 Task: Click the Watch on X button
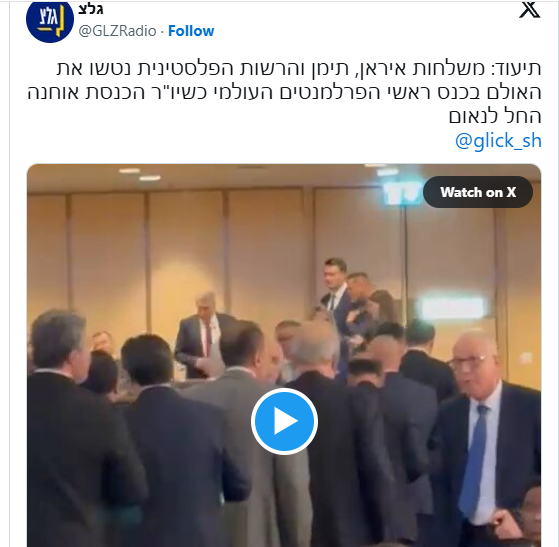click(478, 192)
